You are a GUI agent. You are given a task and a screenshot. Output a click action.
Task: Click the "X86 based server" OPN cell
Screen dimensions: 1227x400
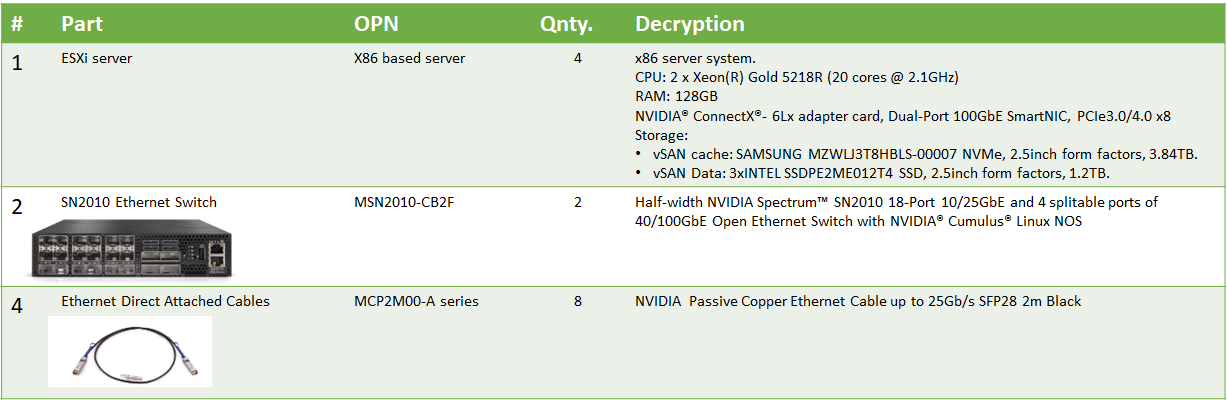point(410,59)
